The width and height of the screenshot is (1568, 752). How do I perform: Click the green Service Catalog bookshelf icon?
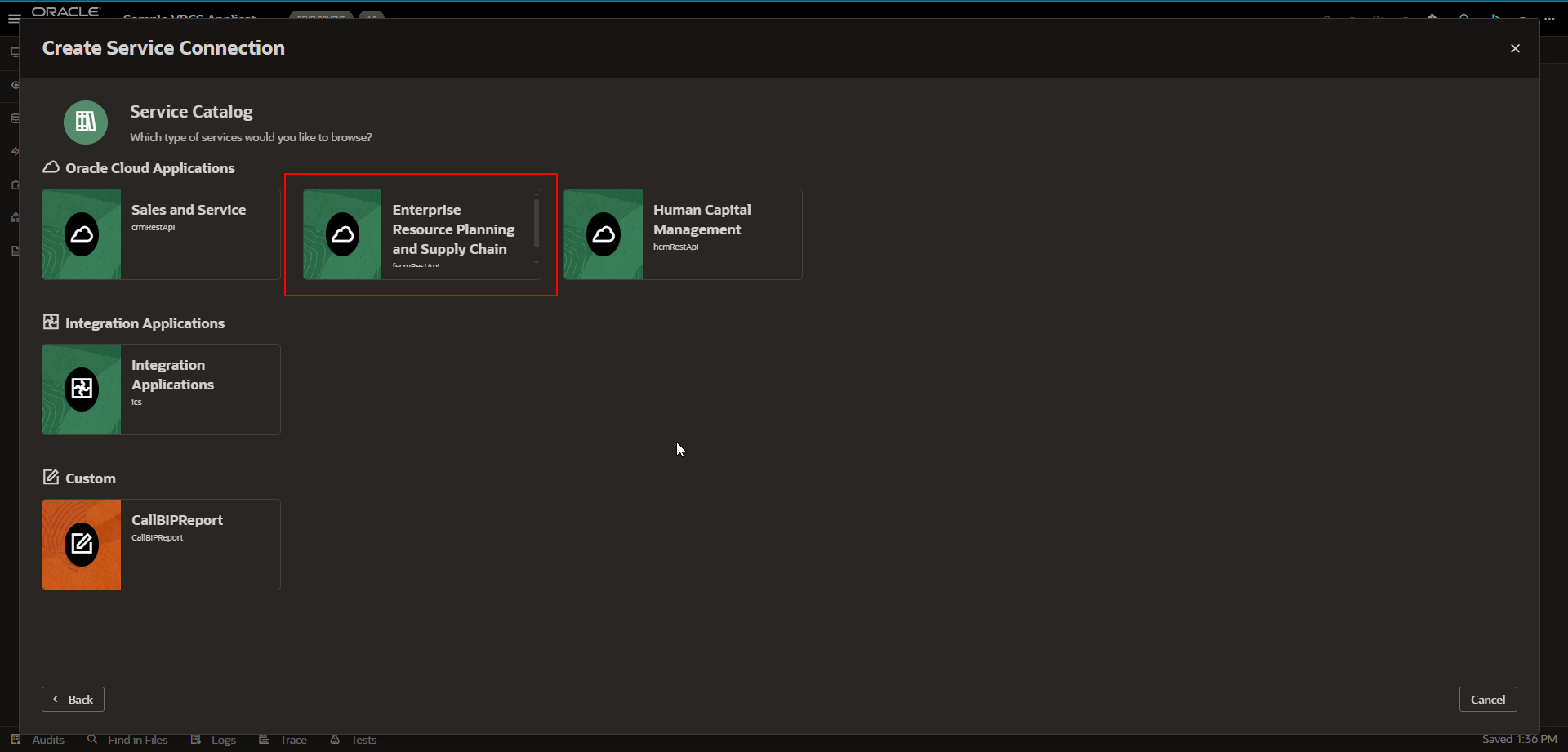pyautogui.click(x=86, y=122)
